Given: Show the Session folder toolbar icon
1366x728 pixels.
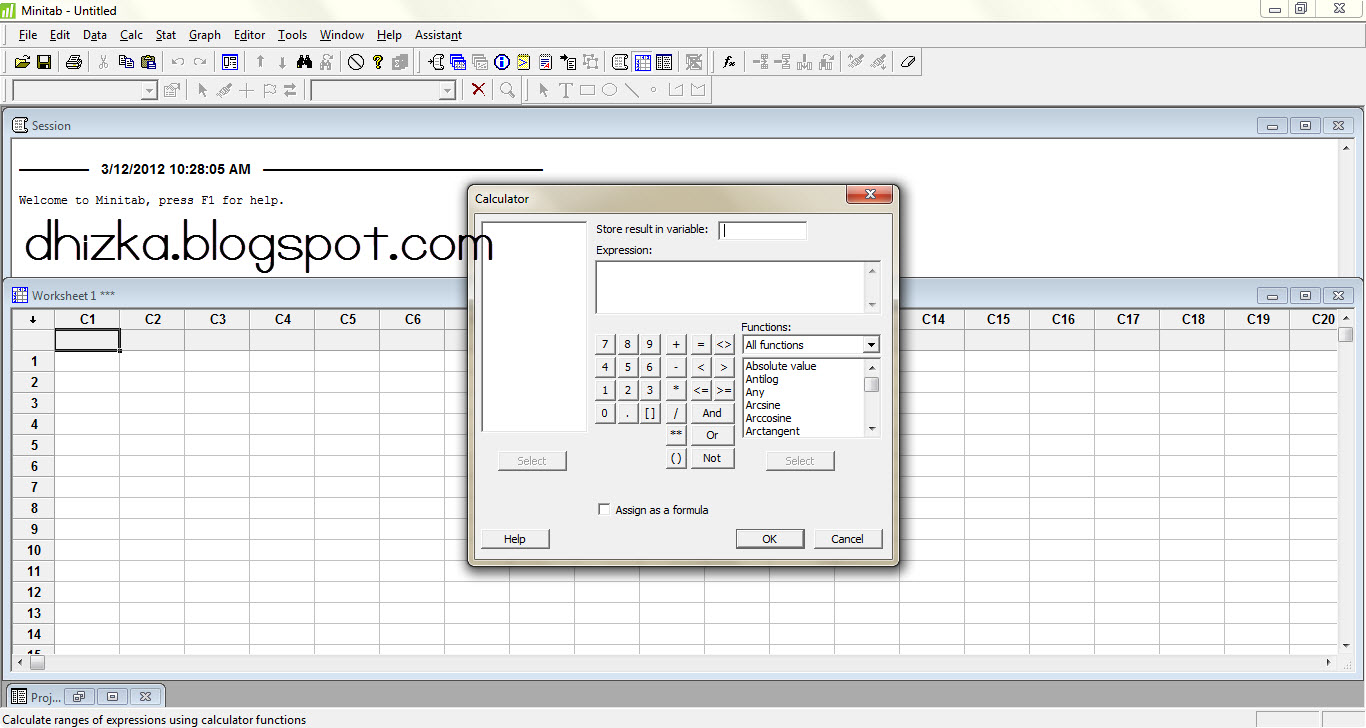Looking at the screenshot, I should (x=436, y=62).
